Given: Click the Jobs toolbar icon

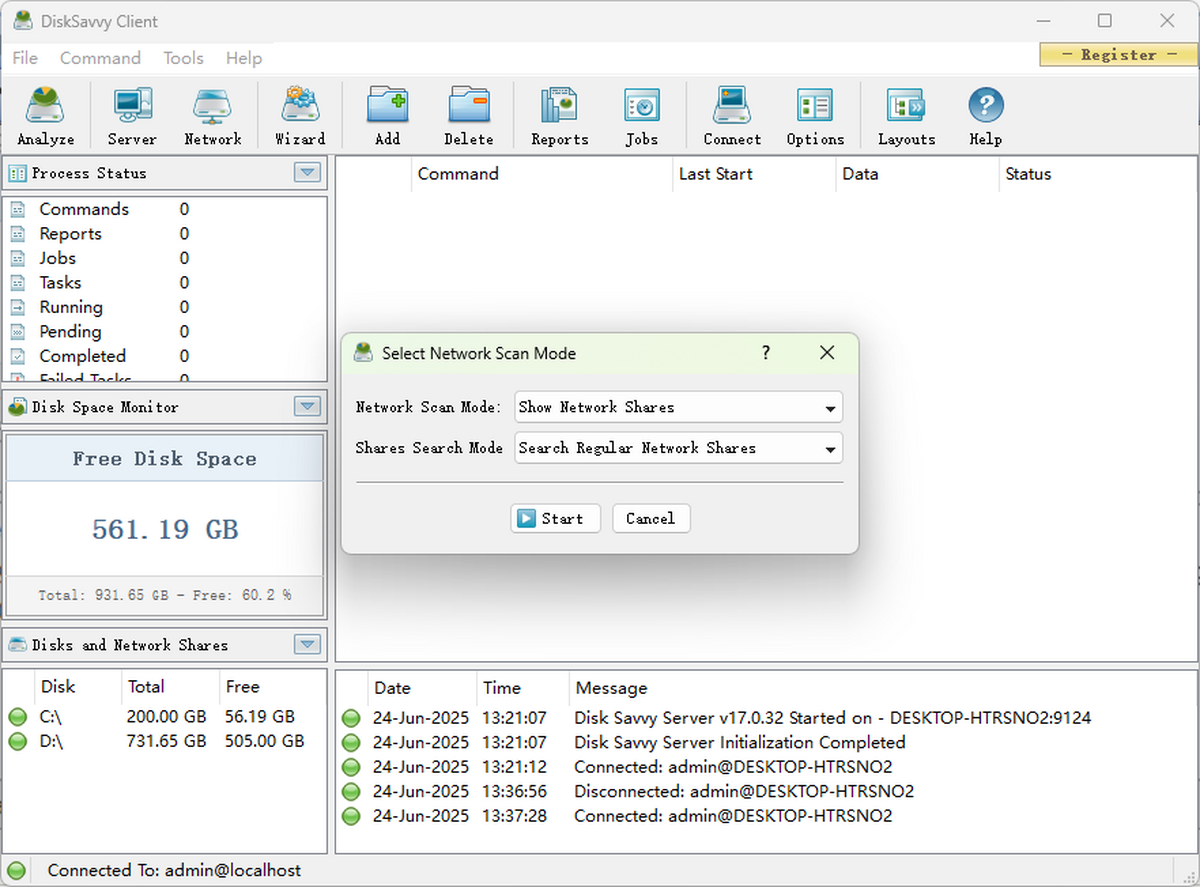Looking at the screenshot, I should (x=641, y=113).
